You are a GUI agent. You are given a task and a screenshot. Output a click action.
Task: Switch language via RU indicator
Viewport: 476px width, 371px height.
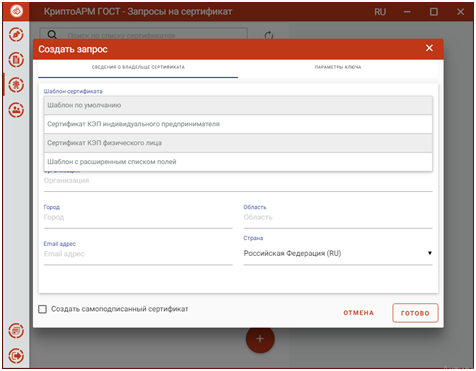pyautogui.click(x=380, y=12)
